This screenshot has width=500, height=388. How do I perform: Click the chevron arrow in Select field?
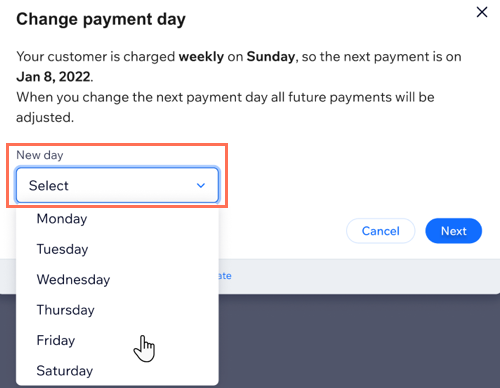201,185
